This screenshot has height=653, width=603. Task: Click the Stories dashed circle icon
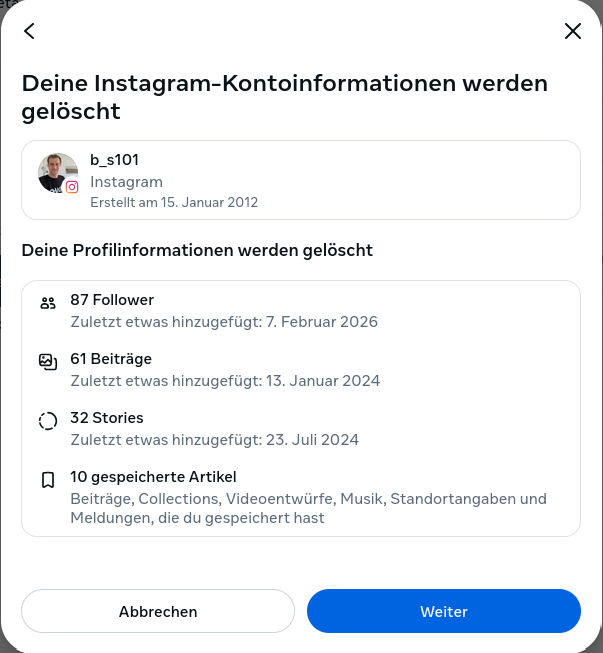tap(48, 421)
